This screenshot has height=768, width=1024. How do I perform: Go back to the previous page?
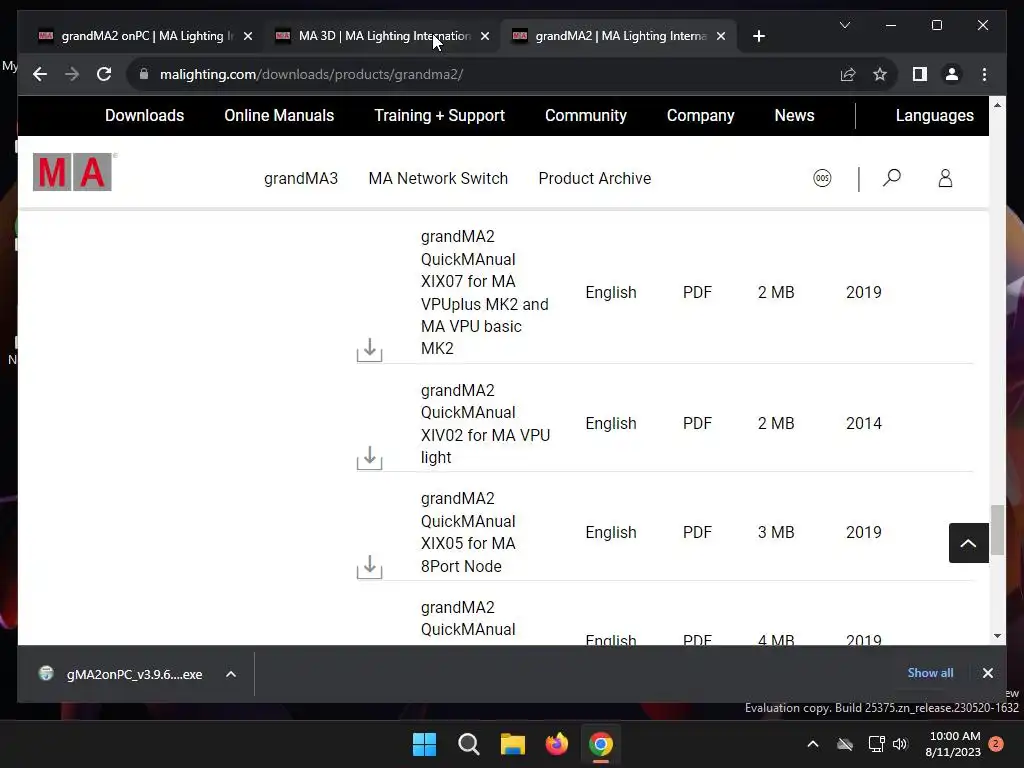click(x=40, y=74)
